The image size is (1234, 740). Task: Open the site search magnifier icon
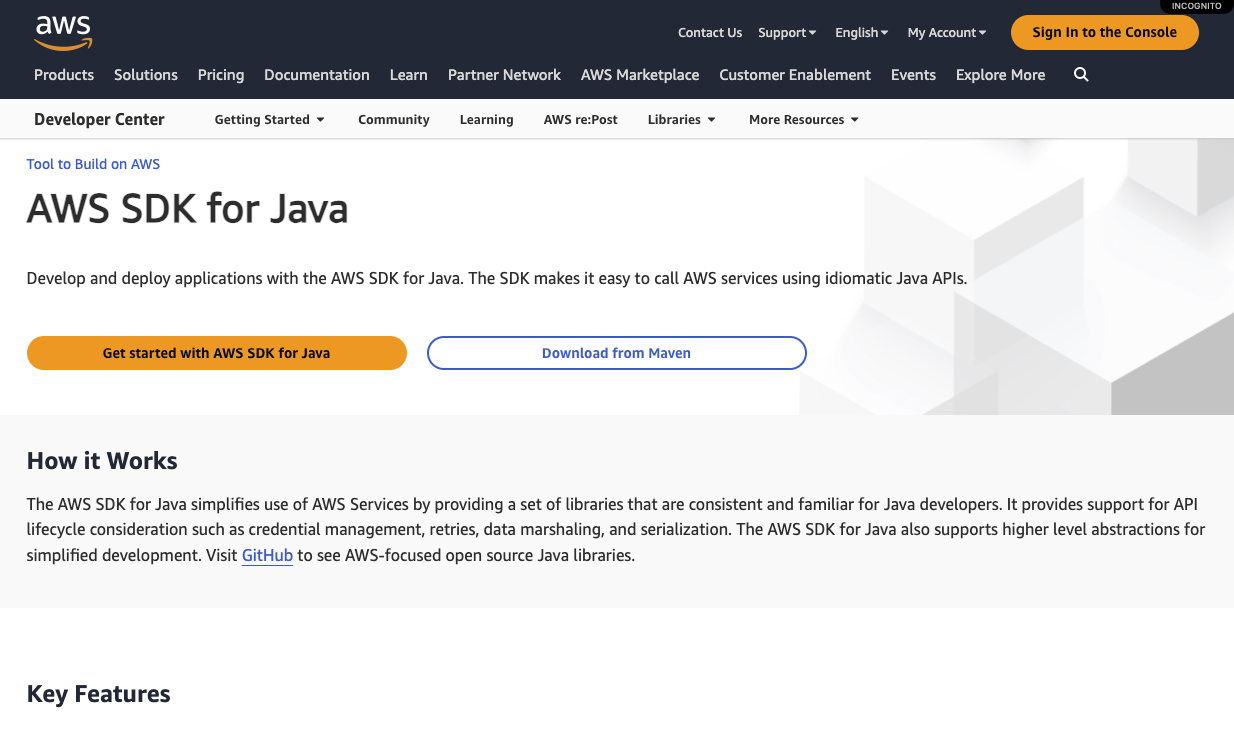pos(1081,75)
